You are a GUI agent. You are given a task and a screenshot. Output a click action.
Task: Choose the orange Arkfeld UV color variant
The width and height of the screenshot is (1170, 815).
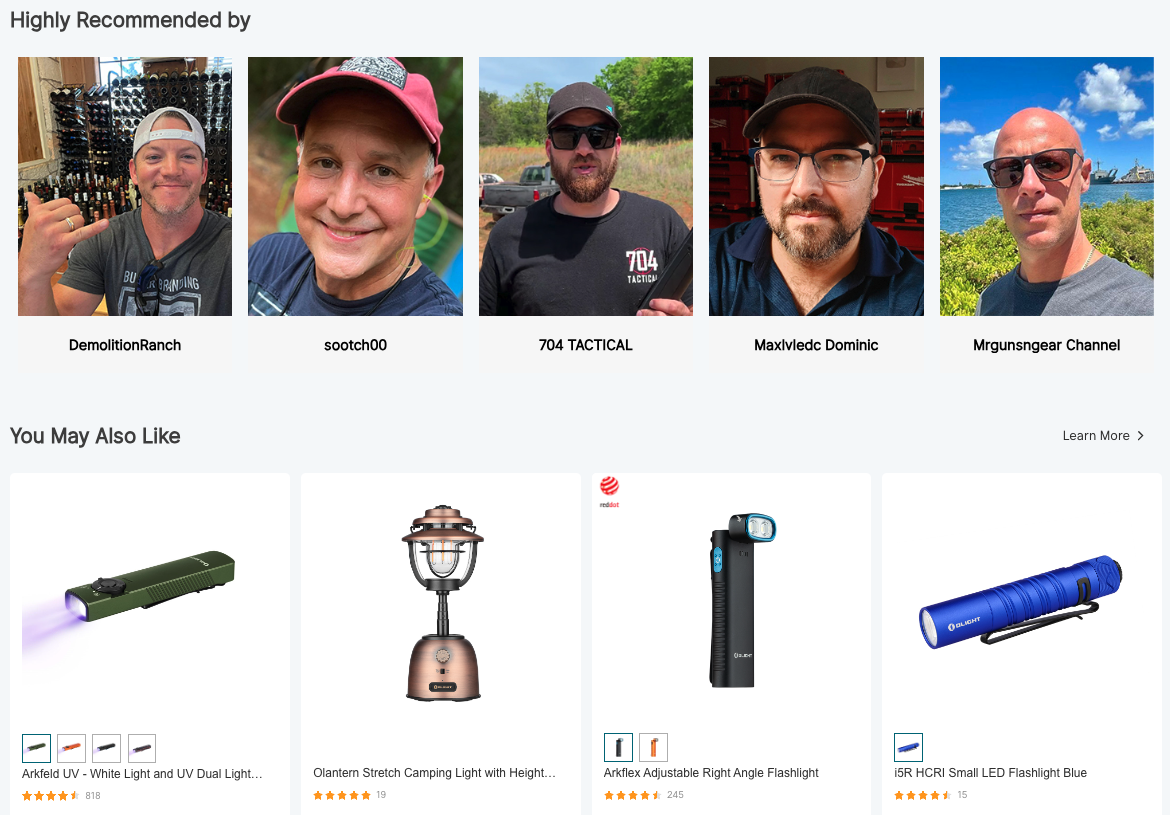point(72,748)
